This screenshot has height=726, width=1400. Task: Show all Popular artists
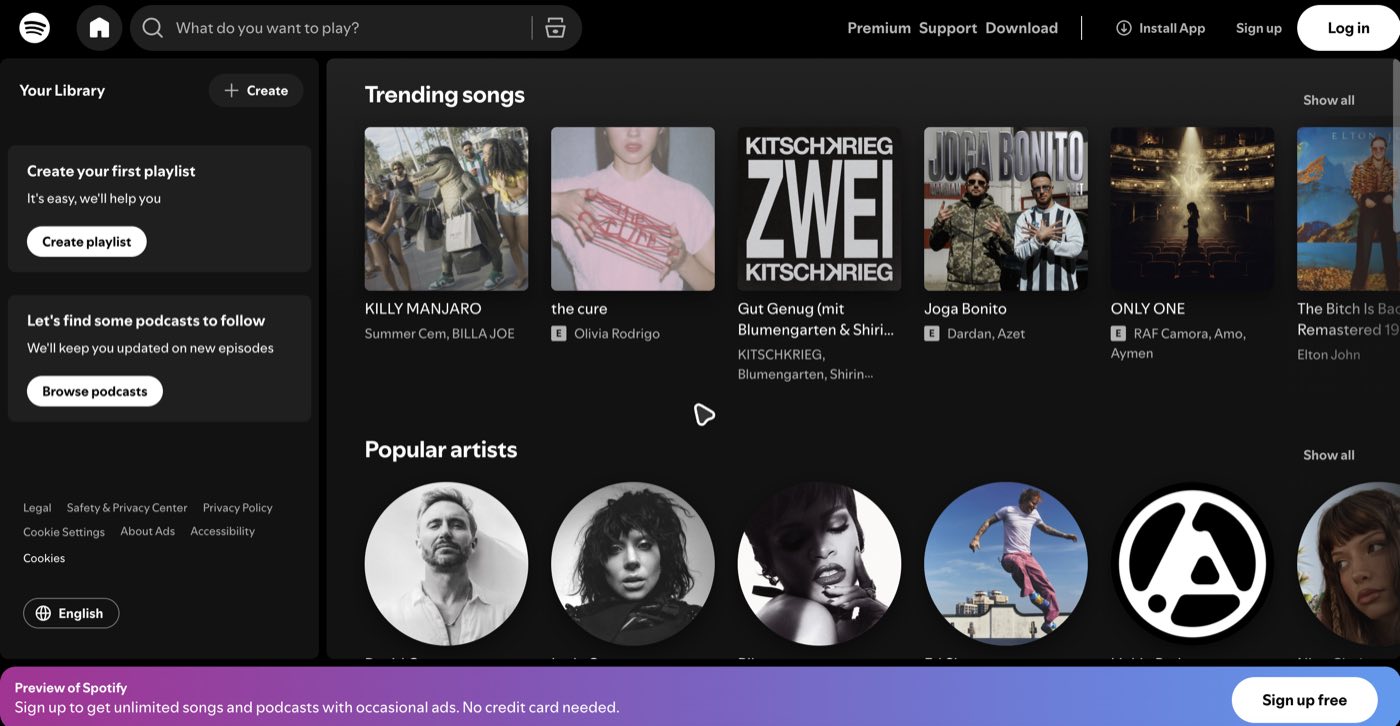coord(1328,455)
